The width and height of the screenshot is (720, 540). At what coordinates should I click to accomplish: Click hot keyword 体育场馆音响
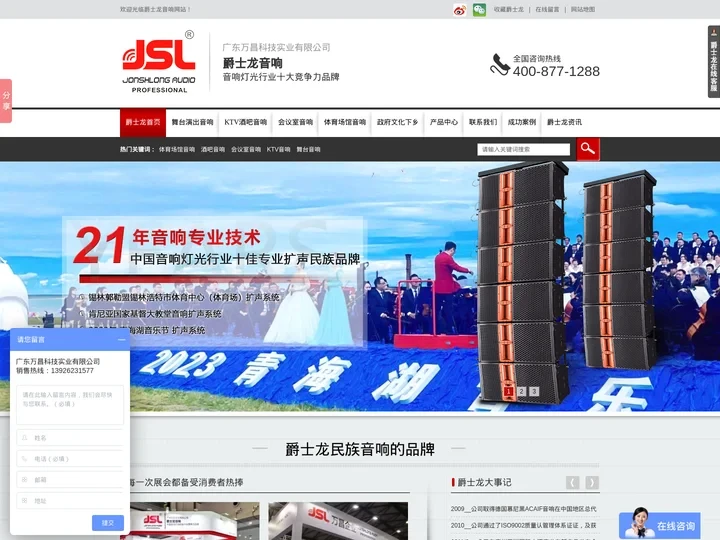pyautogui.click(x=177, y=150)
